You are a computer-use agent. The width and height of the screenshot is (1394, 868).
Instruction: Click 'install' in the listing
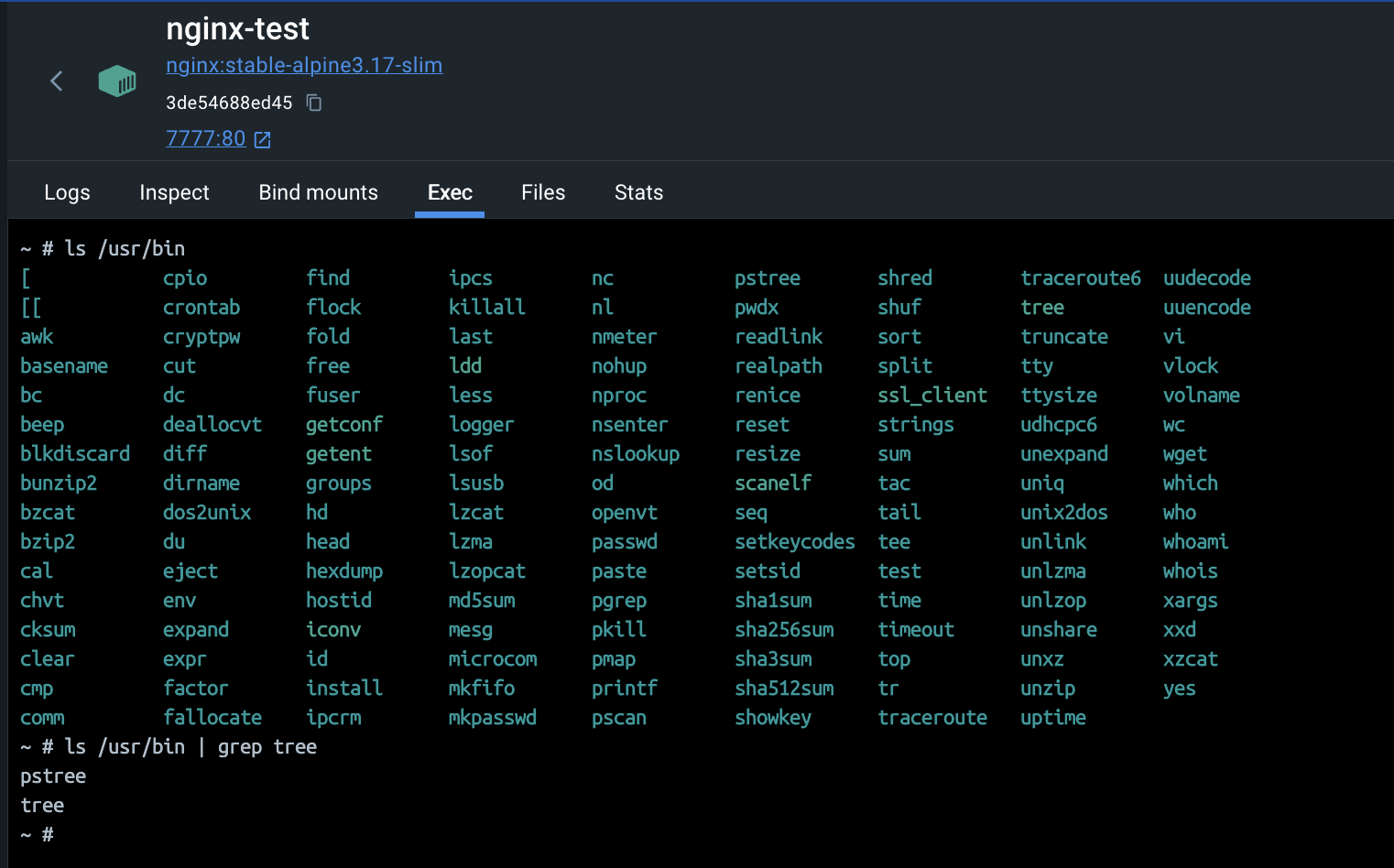pos(344,689)
